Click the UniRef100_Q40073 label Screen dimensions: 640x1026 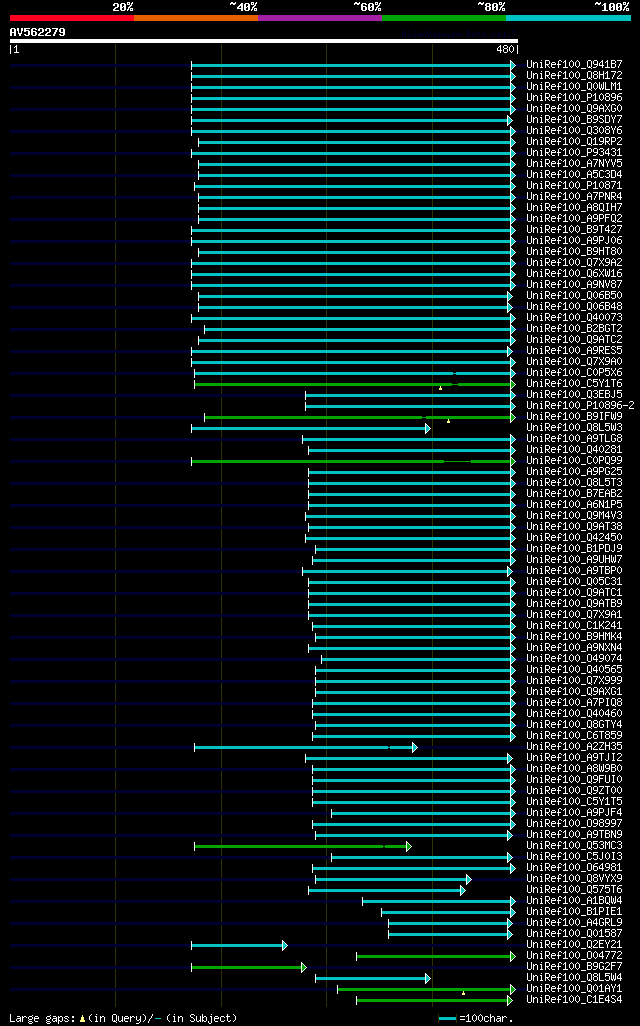[575, 317]
